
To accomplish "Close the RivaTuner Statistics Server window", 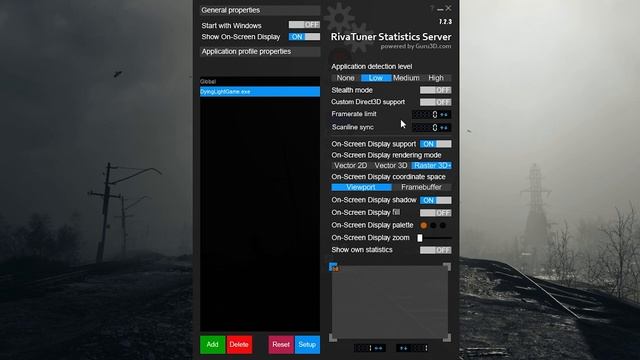I will [x=449, y=8].
